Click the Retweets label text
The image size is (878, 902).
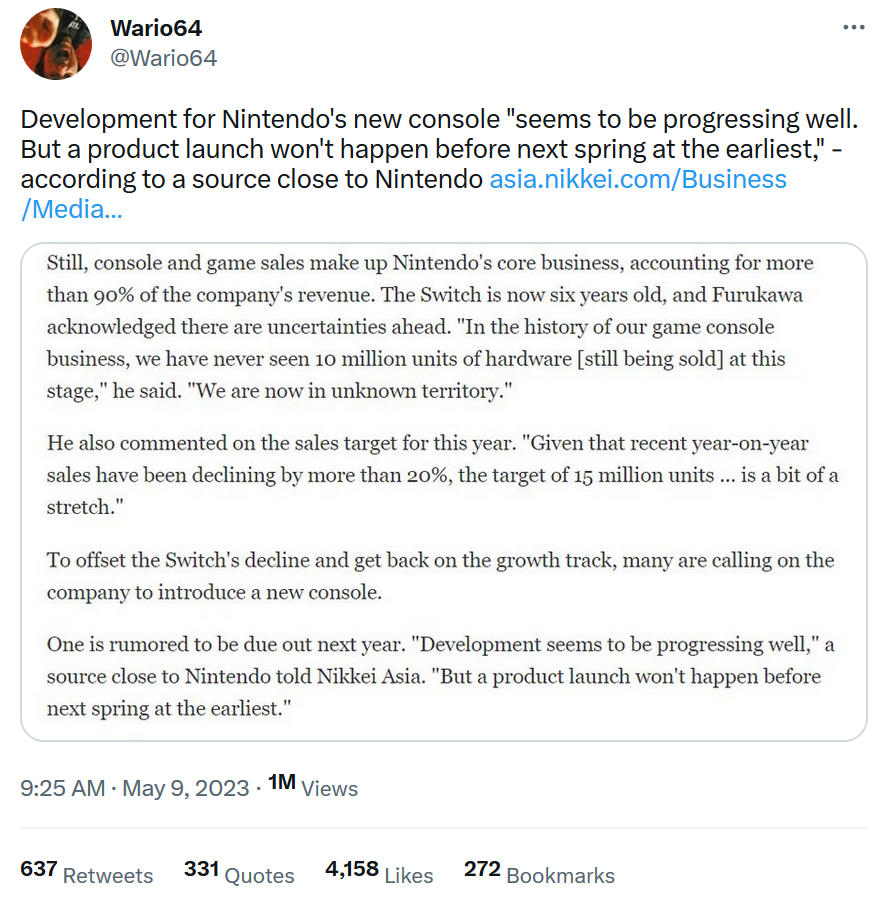coord(108,876)
